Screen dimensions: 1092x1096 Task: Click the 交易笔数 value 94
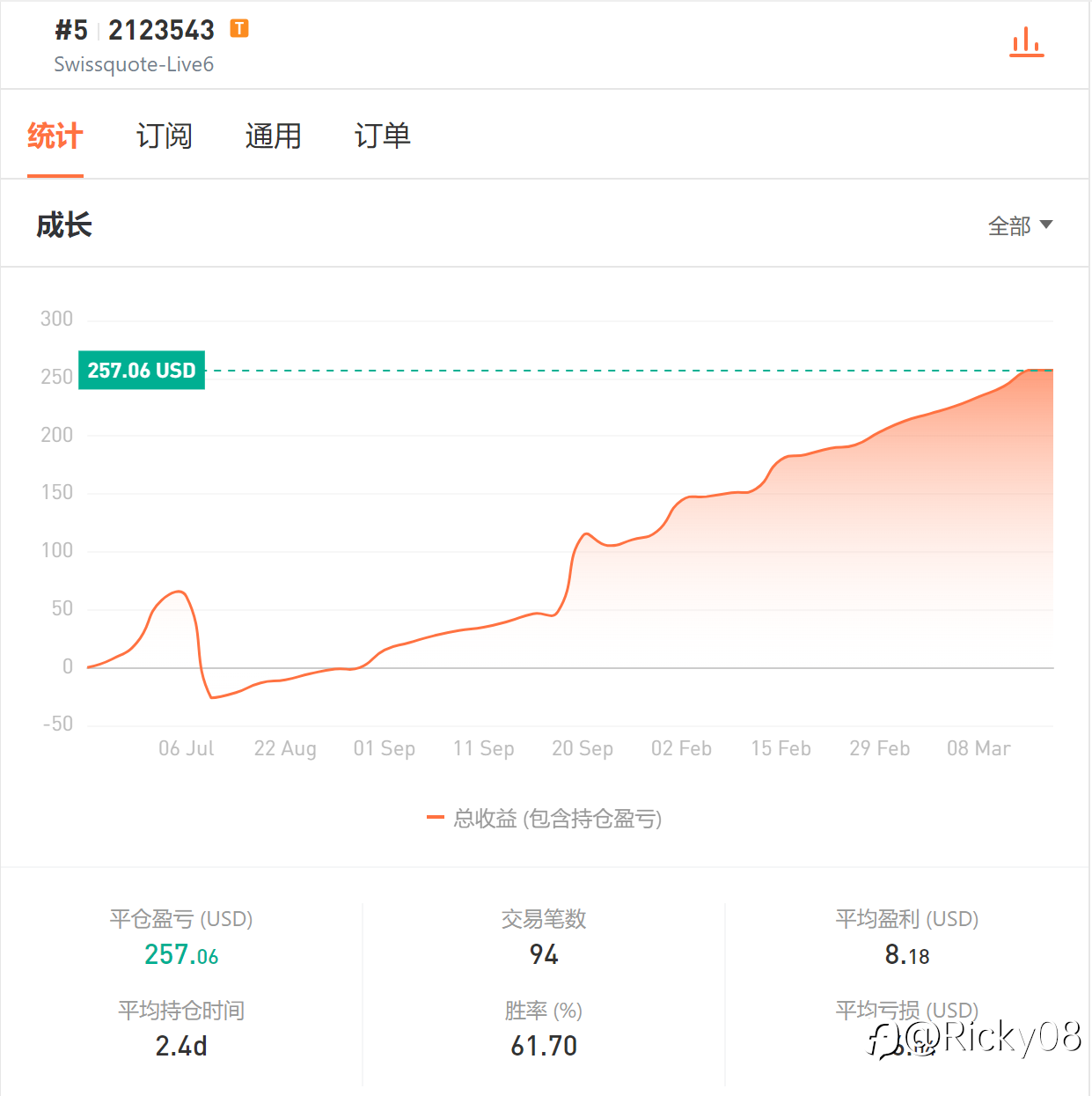point(544,955)
